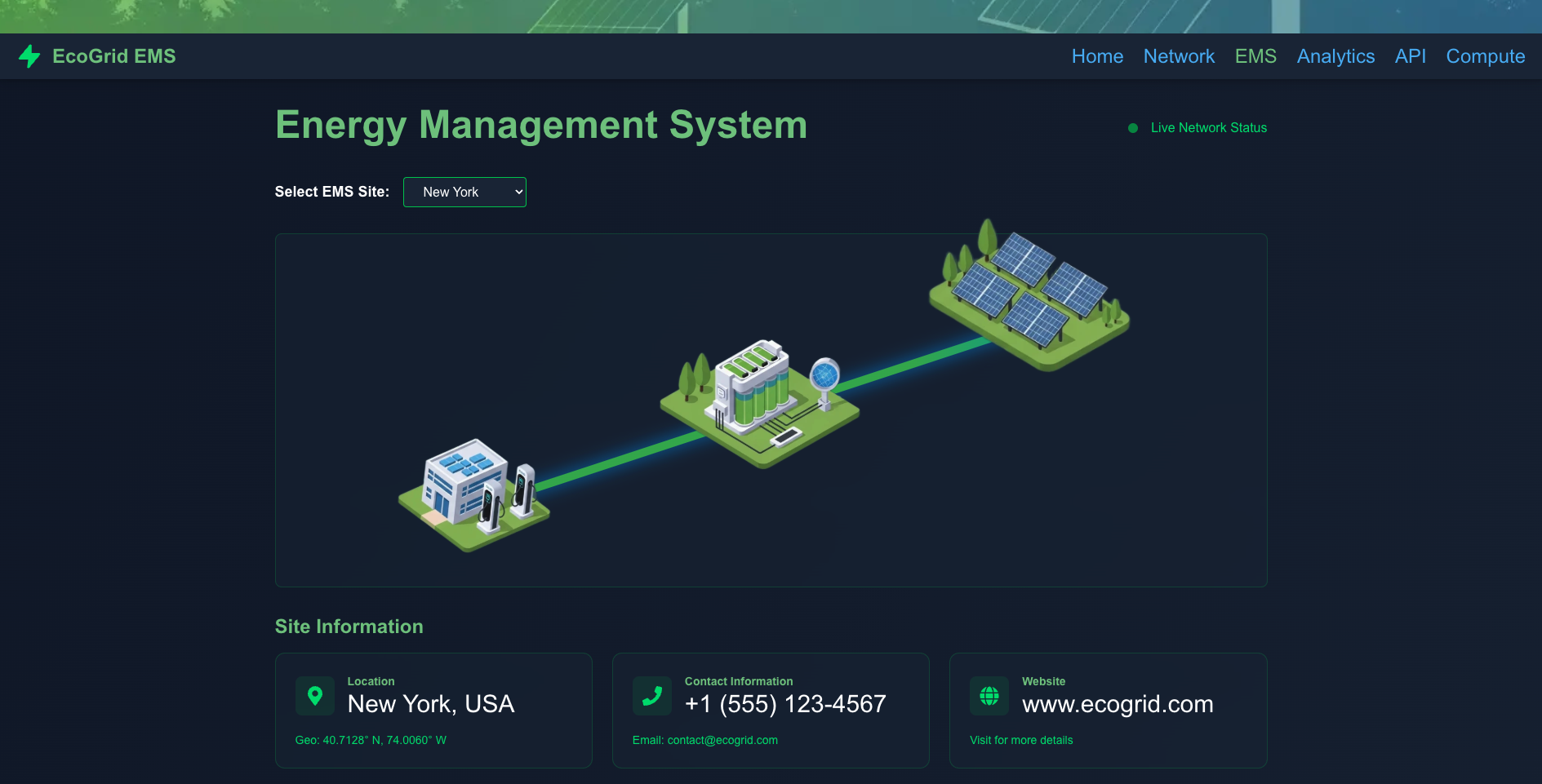This screenshot has height=784, width=1542.
Task: Click the phone icon in Contact Information
Action: click(652, 696)
